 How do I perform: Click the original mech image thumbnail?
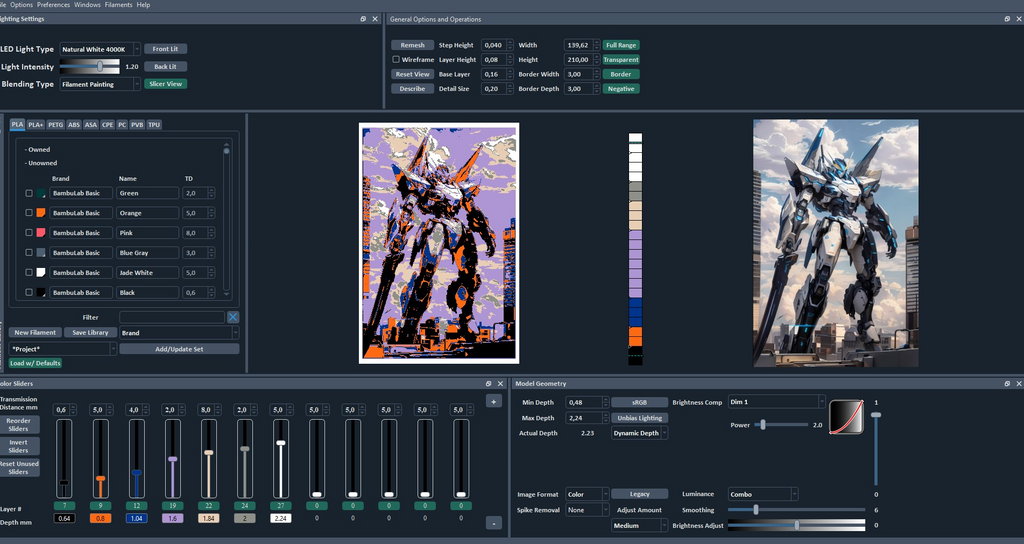pyautogui.click(x=835, y=243)
